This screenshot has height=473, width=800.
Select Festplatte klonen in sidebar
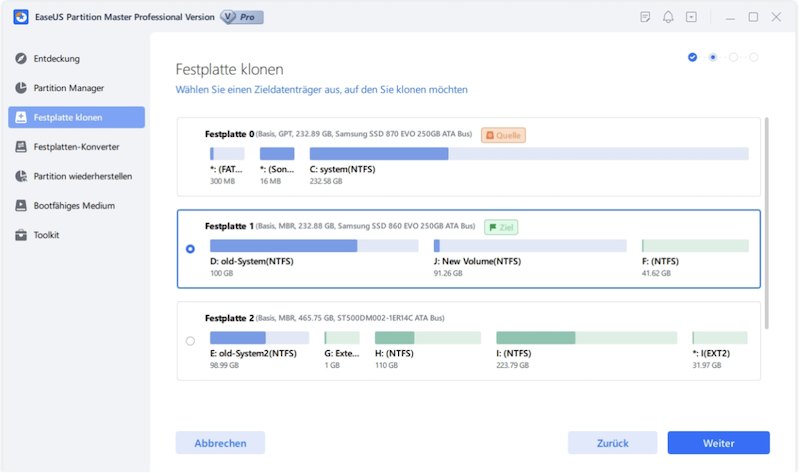pos(77,117)
